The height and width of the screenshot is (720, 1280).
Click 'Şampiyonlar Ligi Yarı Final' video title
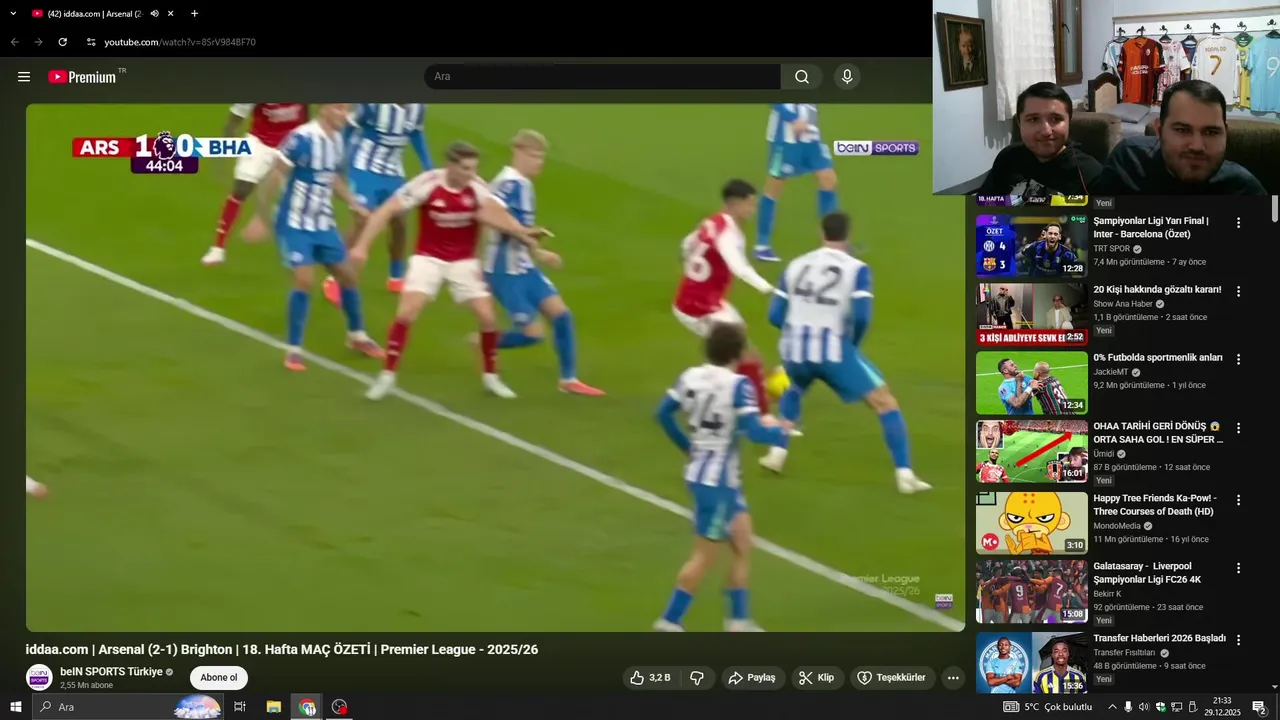(1151, 227)
